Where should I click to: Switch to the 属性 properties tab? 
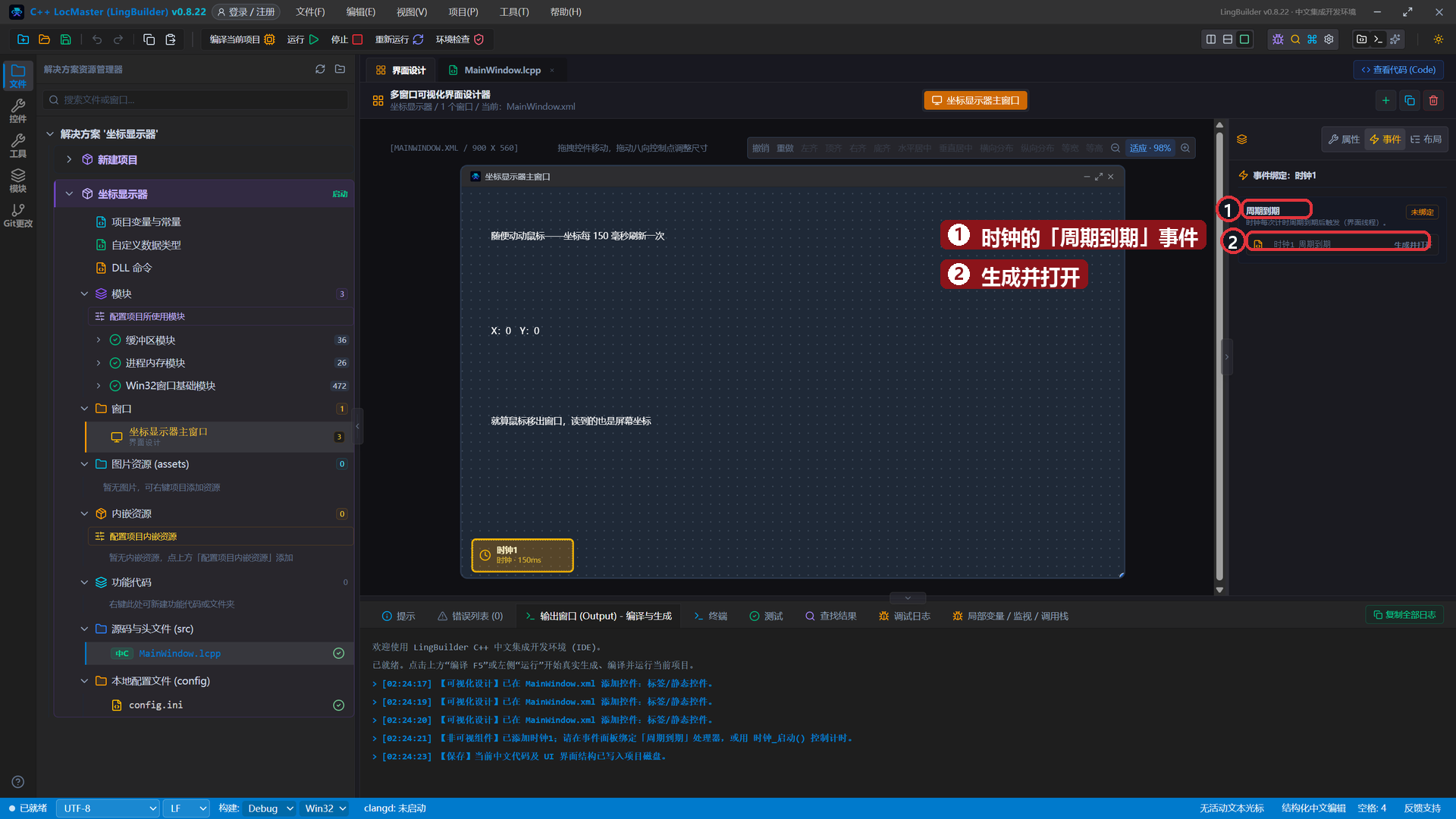[1344, 140]
